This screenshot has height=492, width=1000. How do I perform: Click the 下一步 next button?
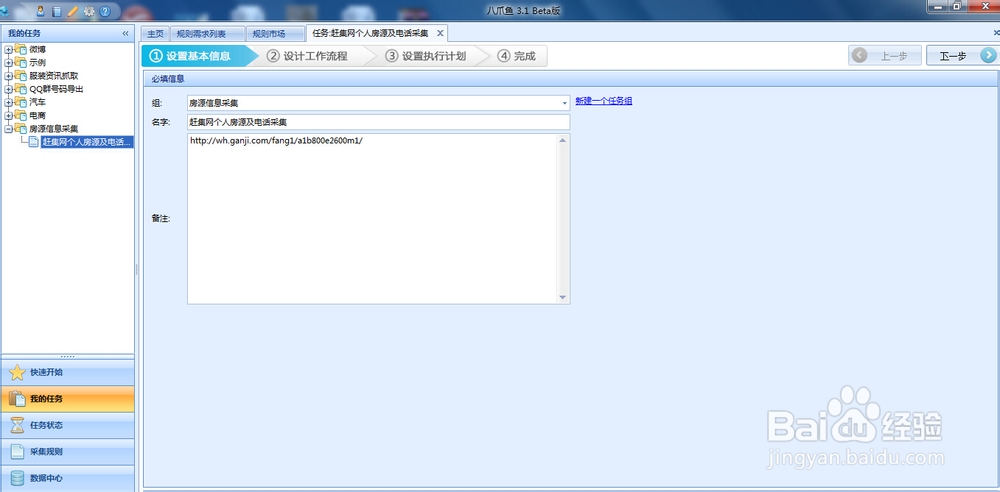(x=963, y=56)
